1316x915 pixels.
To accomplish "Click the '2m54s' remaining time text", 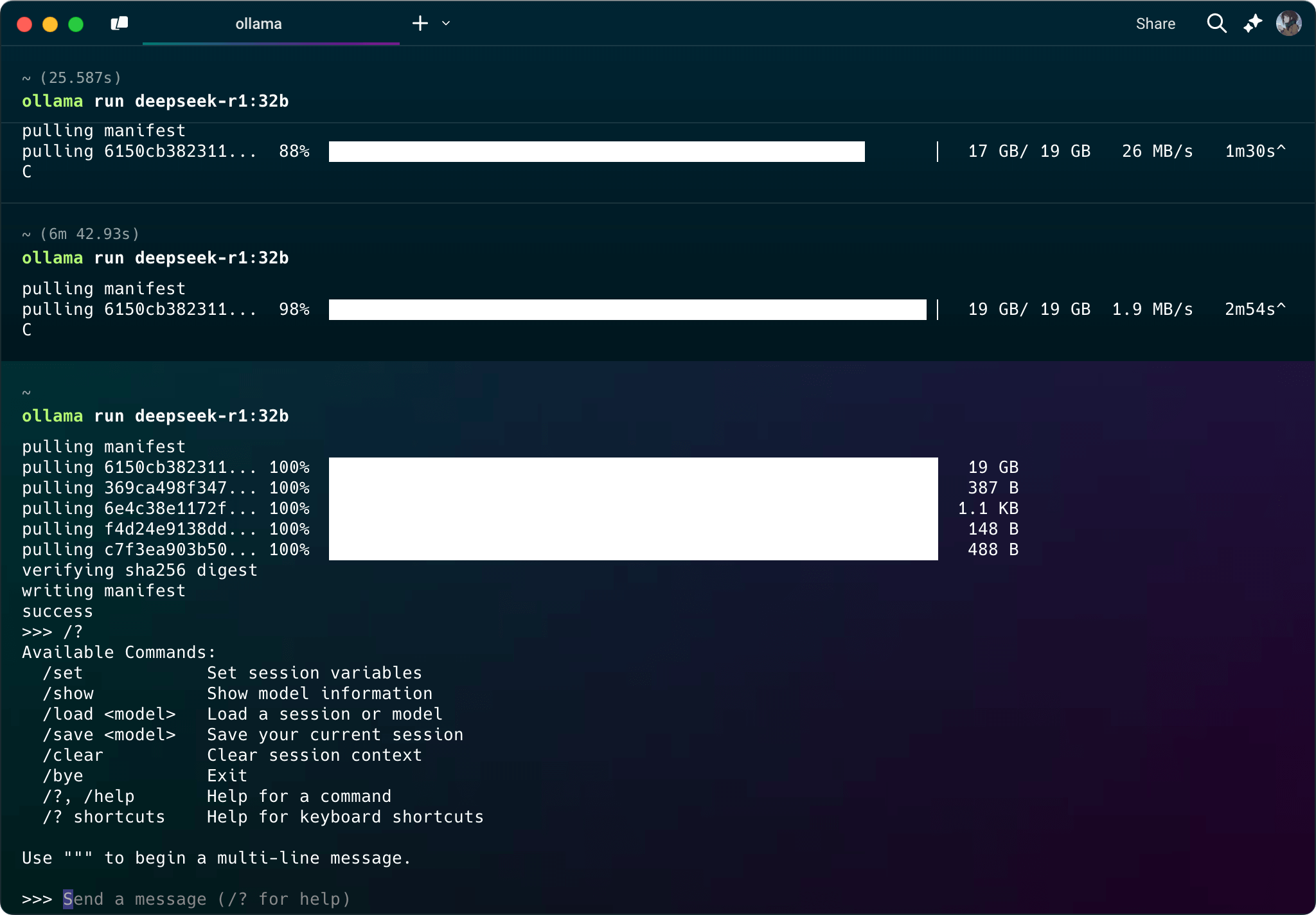I will (1250, 309).
